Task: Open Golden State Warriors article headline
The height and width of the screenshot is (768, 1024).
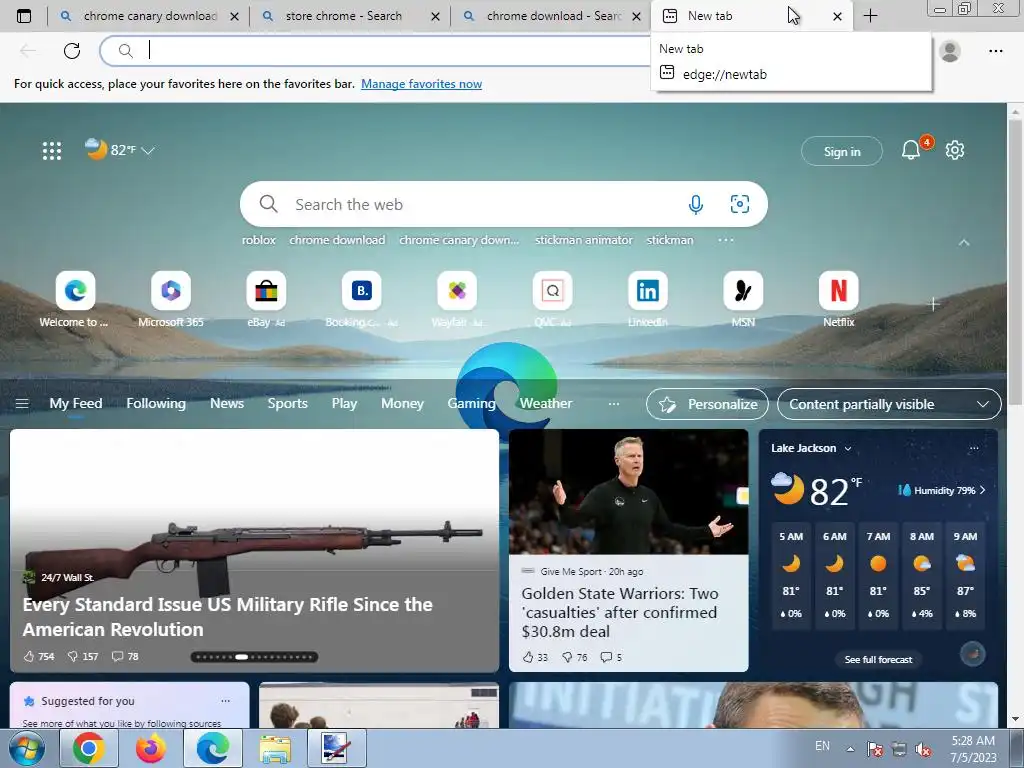Action: [620, 613]
